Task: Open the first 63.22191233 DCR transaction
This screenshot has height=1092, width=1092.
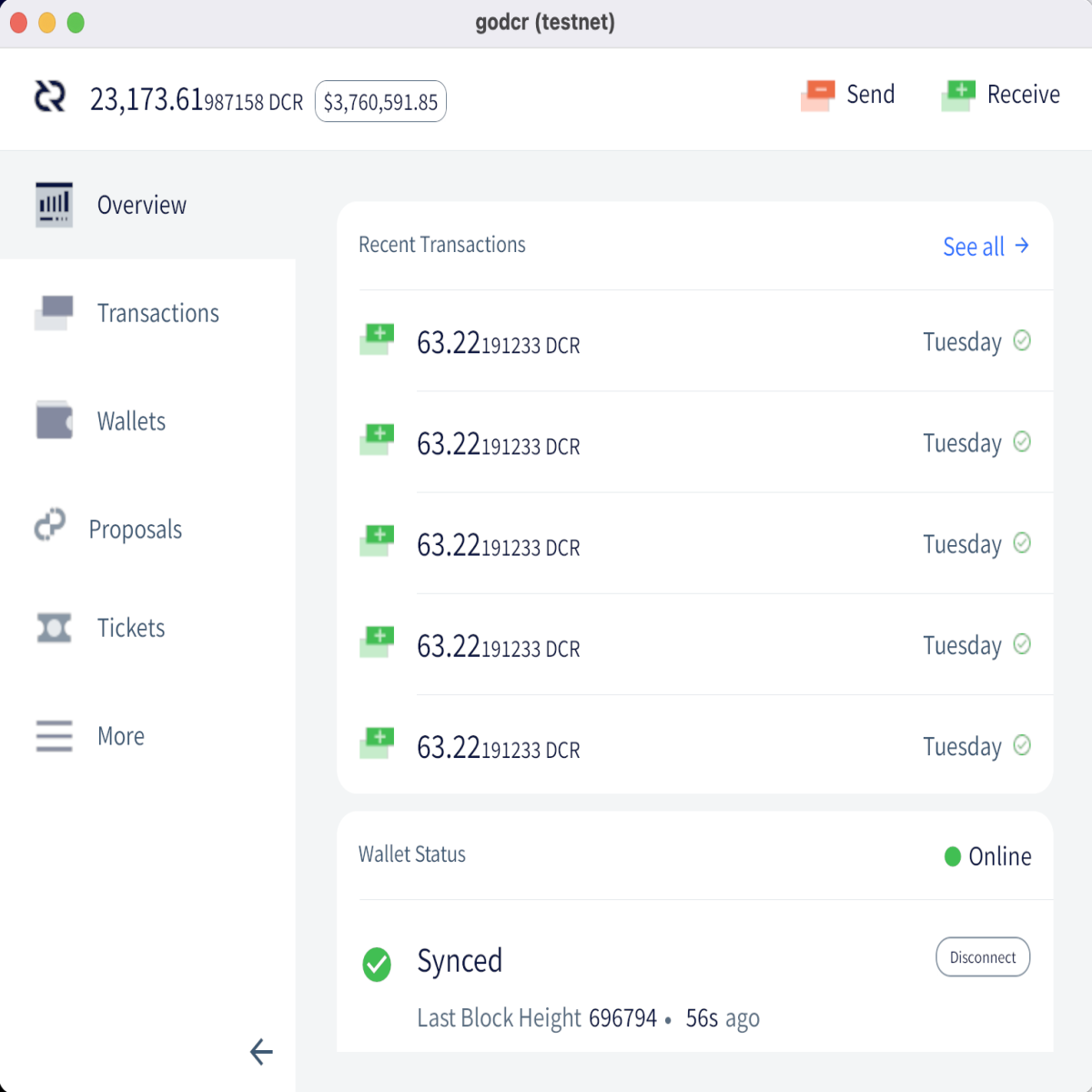Action: click(x=695, y=341)
